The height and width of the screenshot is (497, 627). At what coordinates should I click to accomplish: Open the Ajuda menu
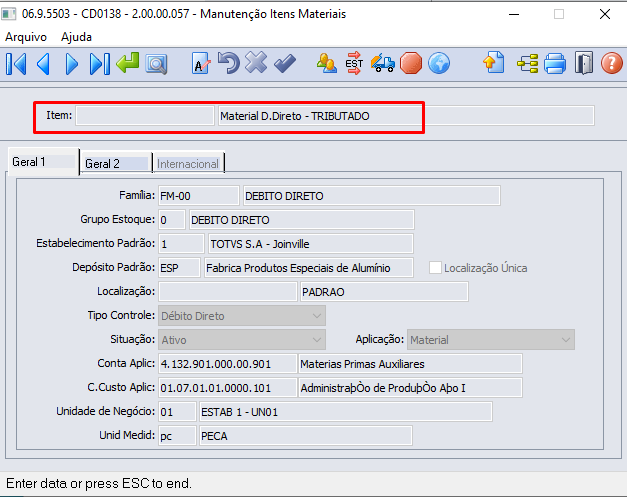77,36
